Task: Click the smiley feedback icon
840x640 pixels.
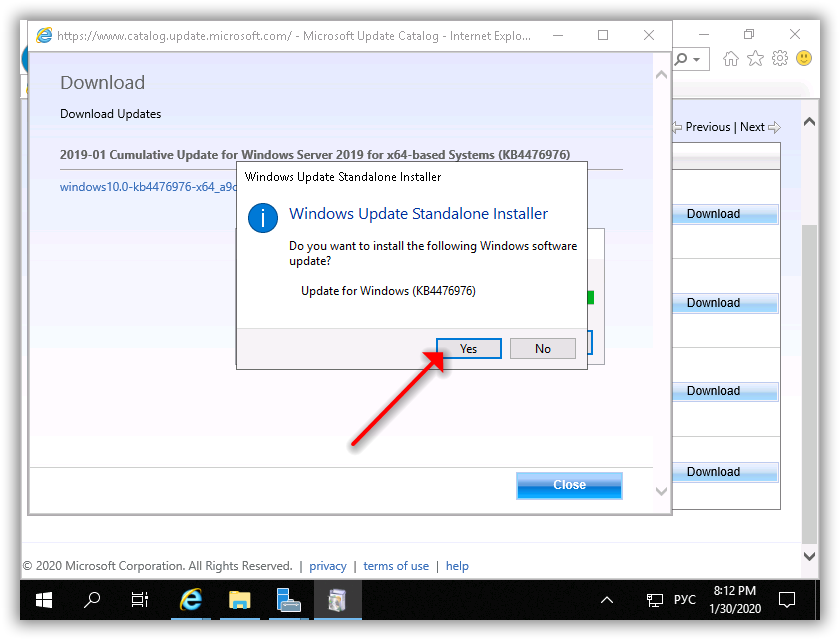Action: point(804,58)
